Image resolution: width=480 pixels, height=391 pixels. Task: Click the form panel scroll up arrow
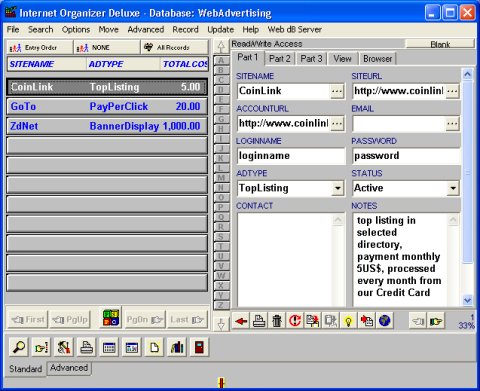click(467, 74)
